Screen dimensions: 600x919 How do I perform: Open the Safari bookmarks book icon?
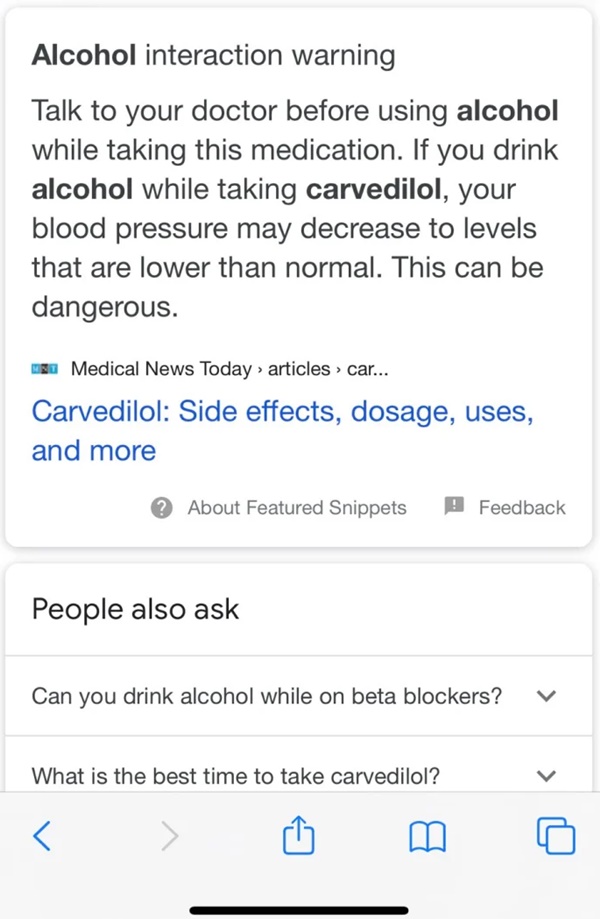(427, 836)
